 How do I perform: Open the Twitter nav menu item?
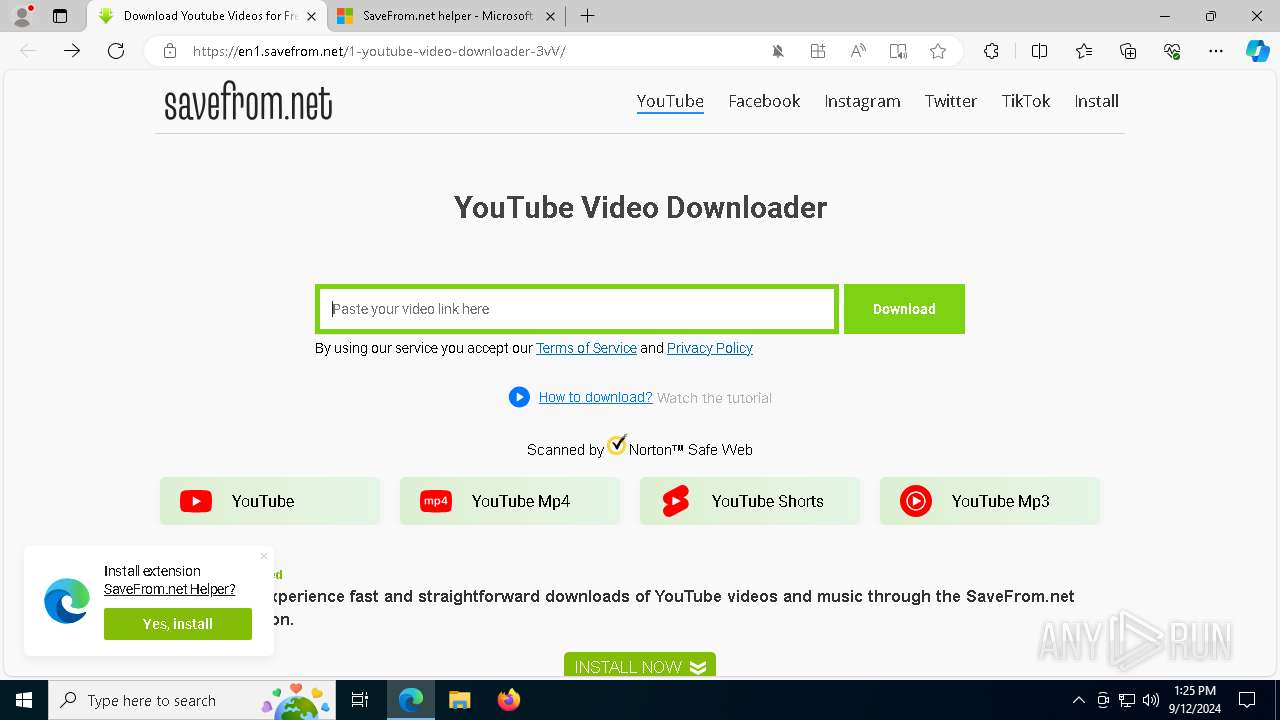[950, 101]
